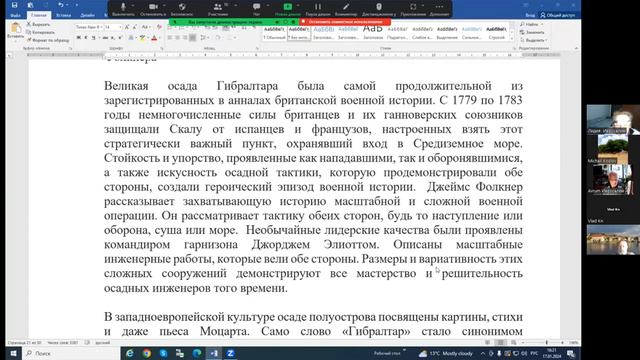This screenshot has width=640, height=360.
Task: Apply the Строгий style
Action: coord(496,33)
